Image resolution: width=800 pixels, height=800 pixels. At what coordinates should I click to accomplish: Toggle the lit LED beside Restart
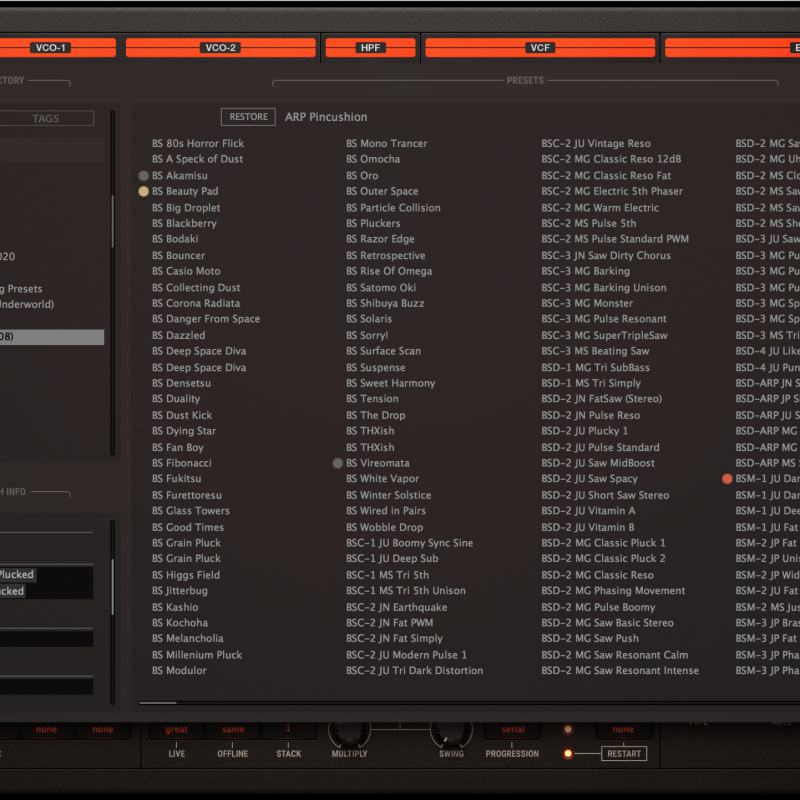tap(568, 754)
